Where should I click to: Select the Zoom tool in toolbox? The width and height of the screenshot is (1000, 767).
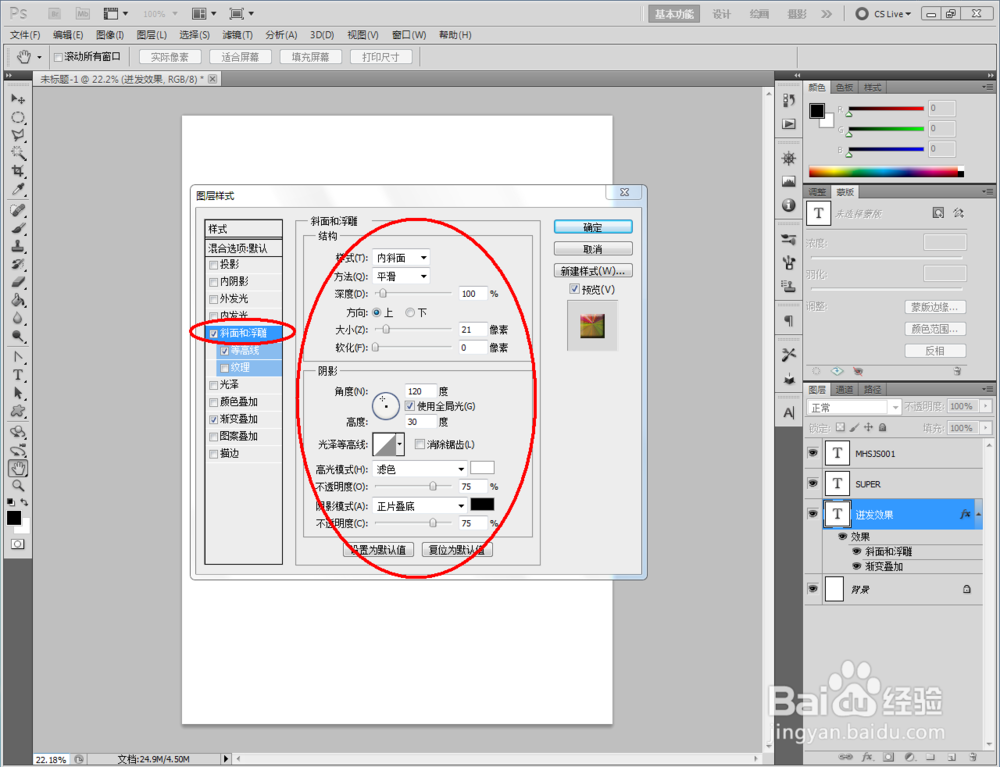point(18,486)
